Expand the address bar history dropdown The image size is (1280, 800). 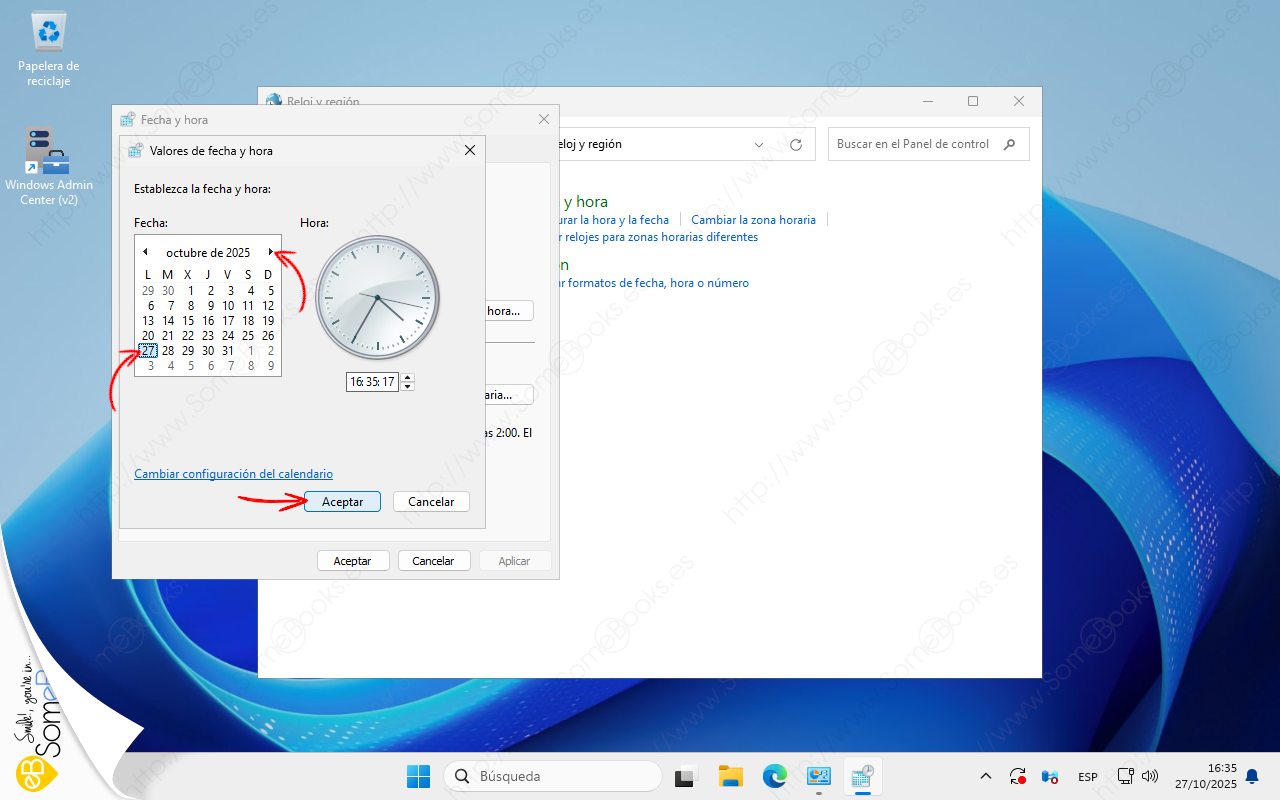point(759,145)
